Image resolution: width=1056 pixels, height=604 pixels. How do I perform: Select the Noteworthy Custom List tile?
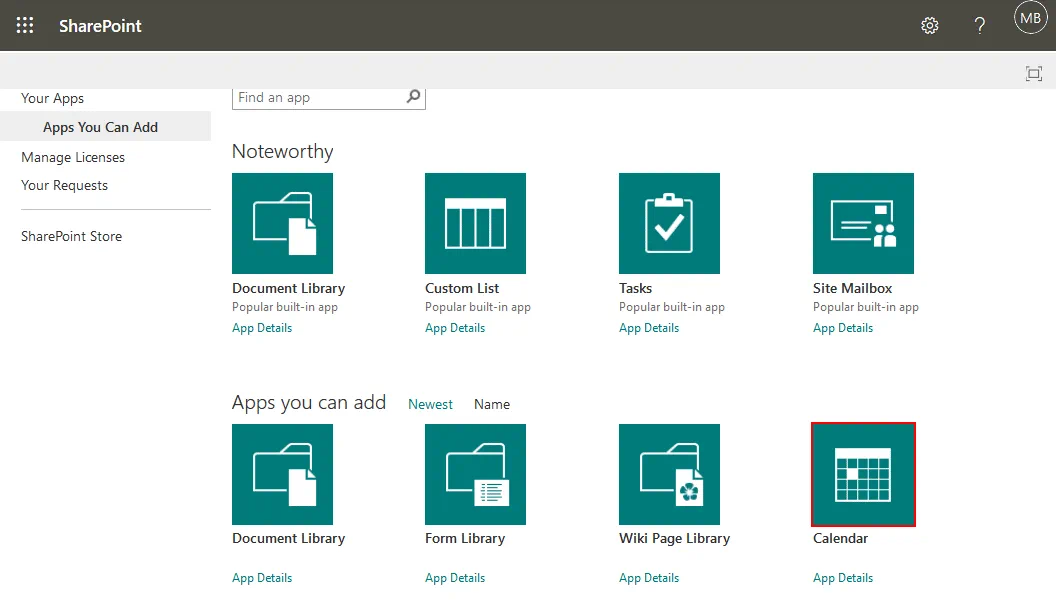pos(475,224)
